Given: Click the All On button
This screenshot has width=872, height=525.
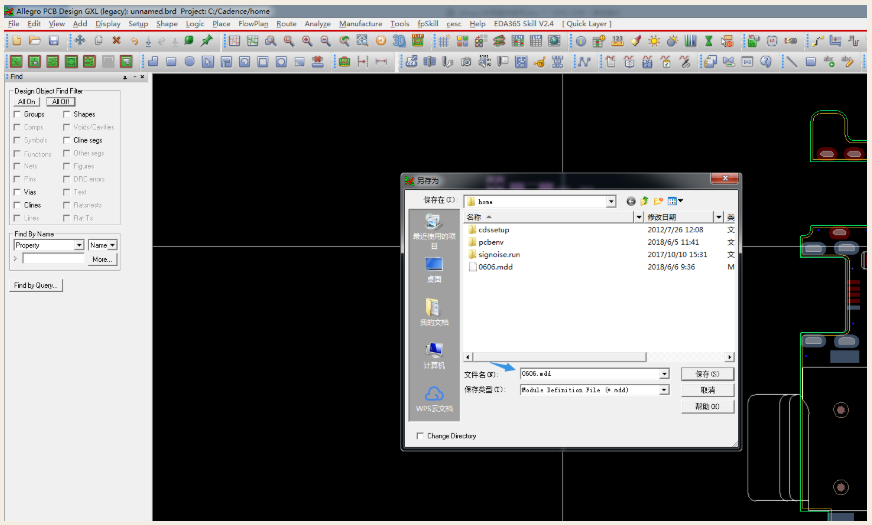Looking at the screenshot, I should (26, 102).
